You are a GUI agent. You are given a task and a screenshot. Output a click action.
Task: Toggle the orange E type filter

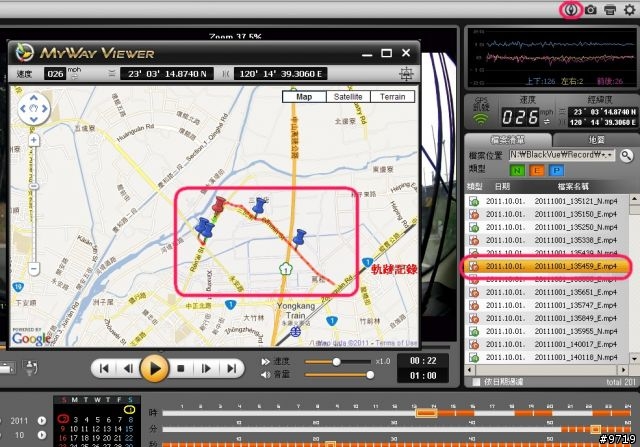click(537, 170)
